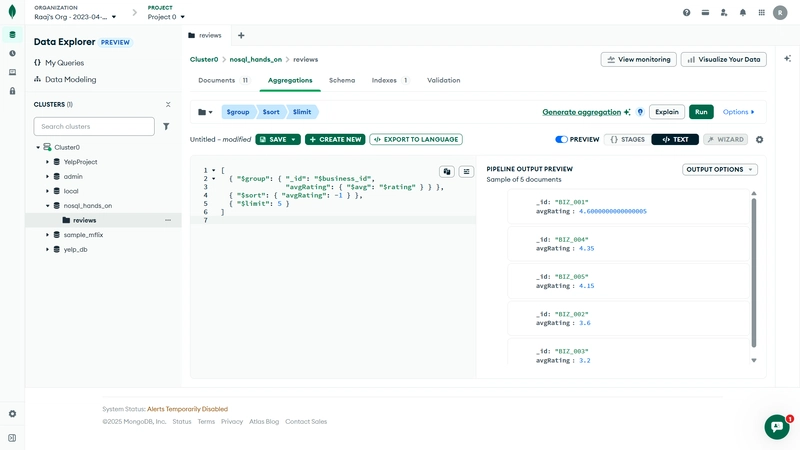The image size is (800, 450).
Task: Open the organization dropdown
Action: [x=75, y=17]
